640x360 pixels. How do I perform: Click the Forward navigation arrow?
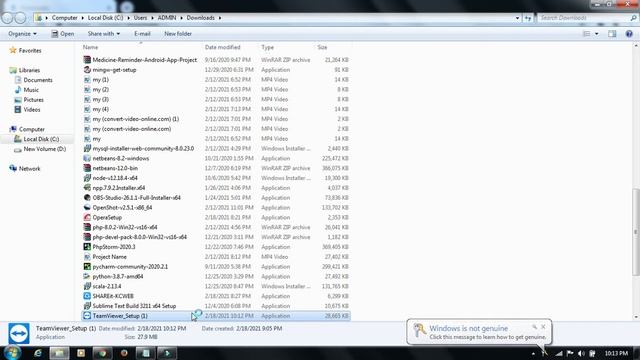(x=20, y=18)
